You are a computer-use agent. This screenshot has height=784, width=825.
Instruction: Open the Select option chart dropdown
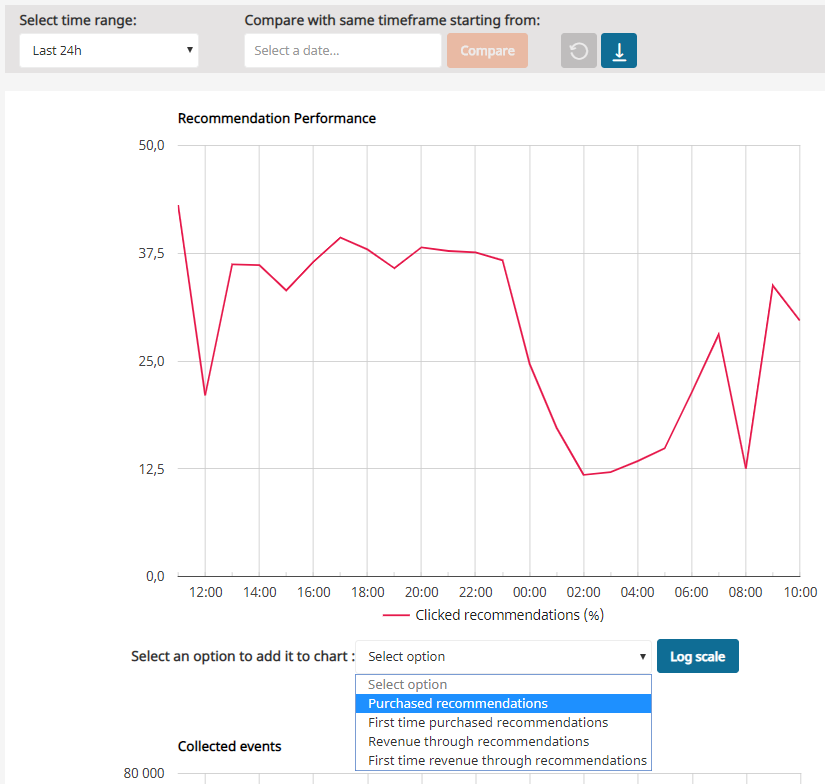click(504, 657)
